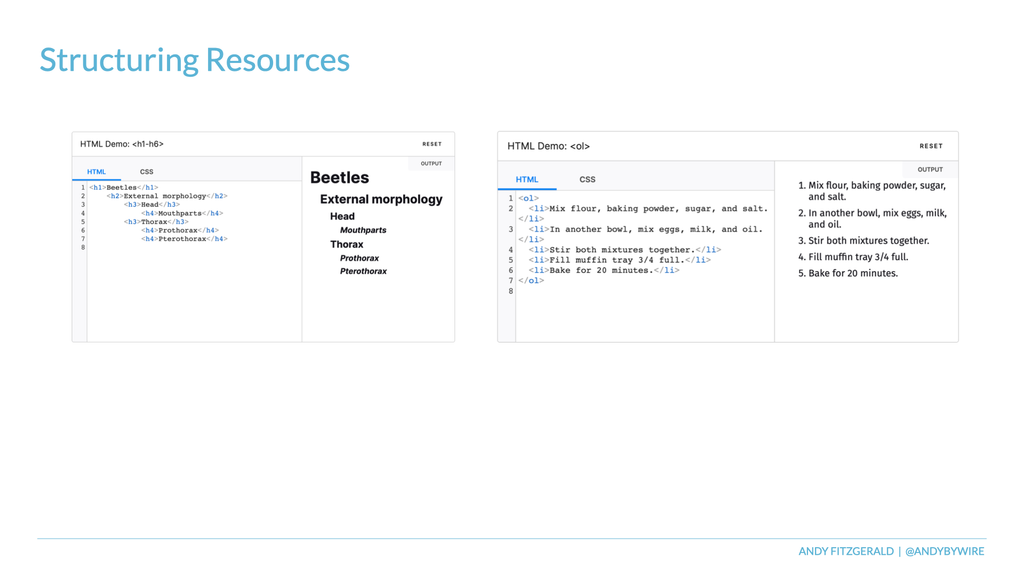1024x576 pixels.
Task: Click the closing ol tag code line
Action: click(531, 281)
